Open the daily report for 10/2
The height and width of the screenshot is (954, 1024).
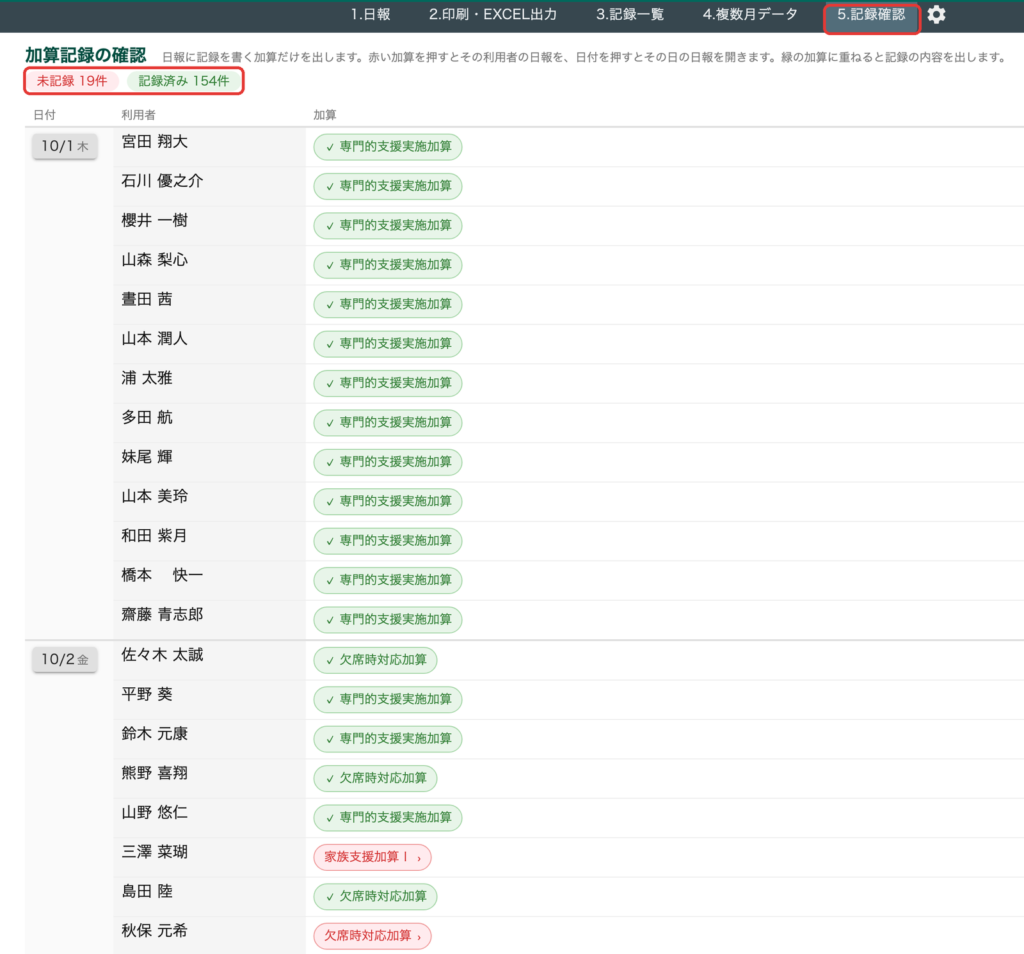click(65, 660)
